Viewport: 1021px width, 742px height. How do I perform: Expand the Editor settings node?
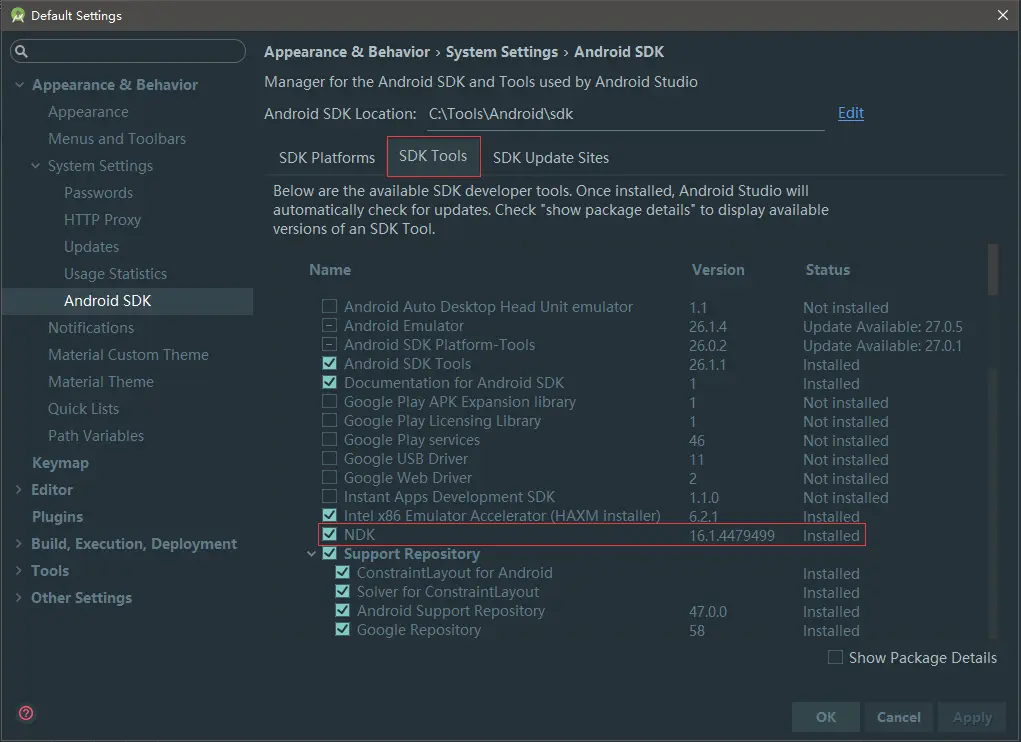tap(19, 489)
